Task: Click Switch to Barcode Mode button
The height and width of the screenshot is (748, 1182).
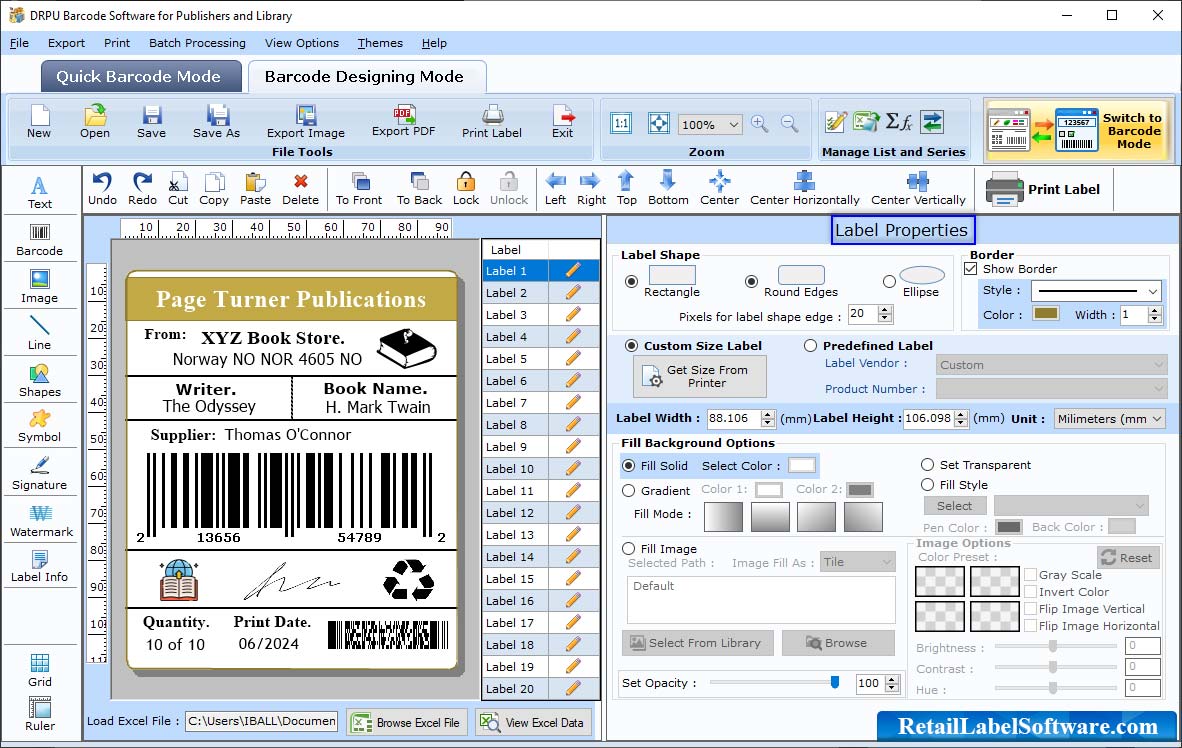Action: click(x=1076, y=130)
